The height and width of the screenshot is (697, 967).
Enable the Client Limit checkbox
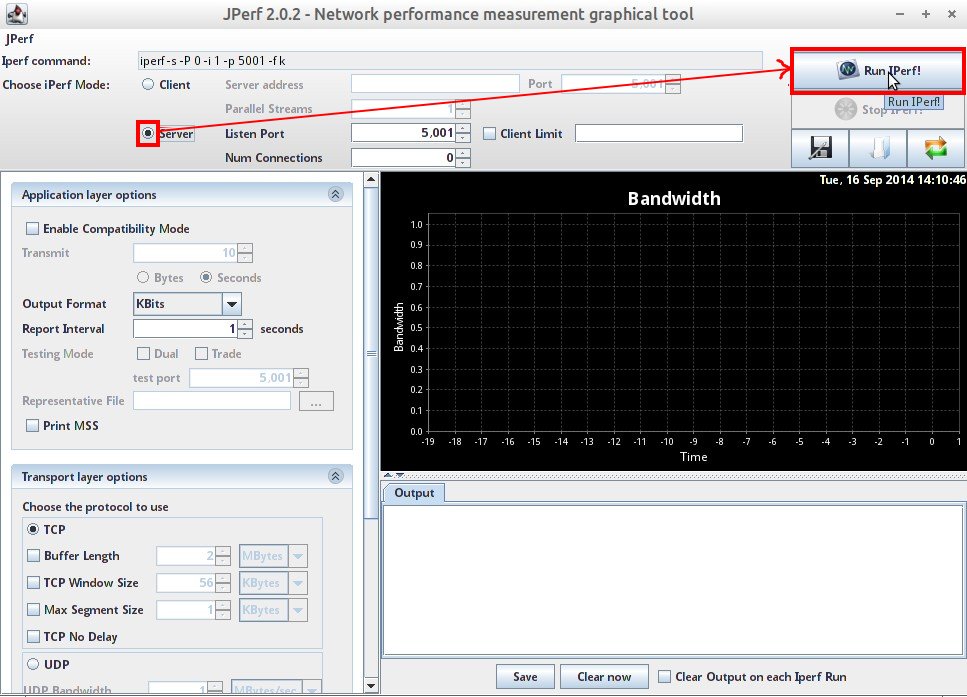(489, 133)
